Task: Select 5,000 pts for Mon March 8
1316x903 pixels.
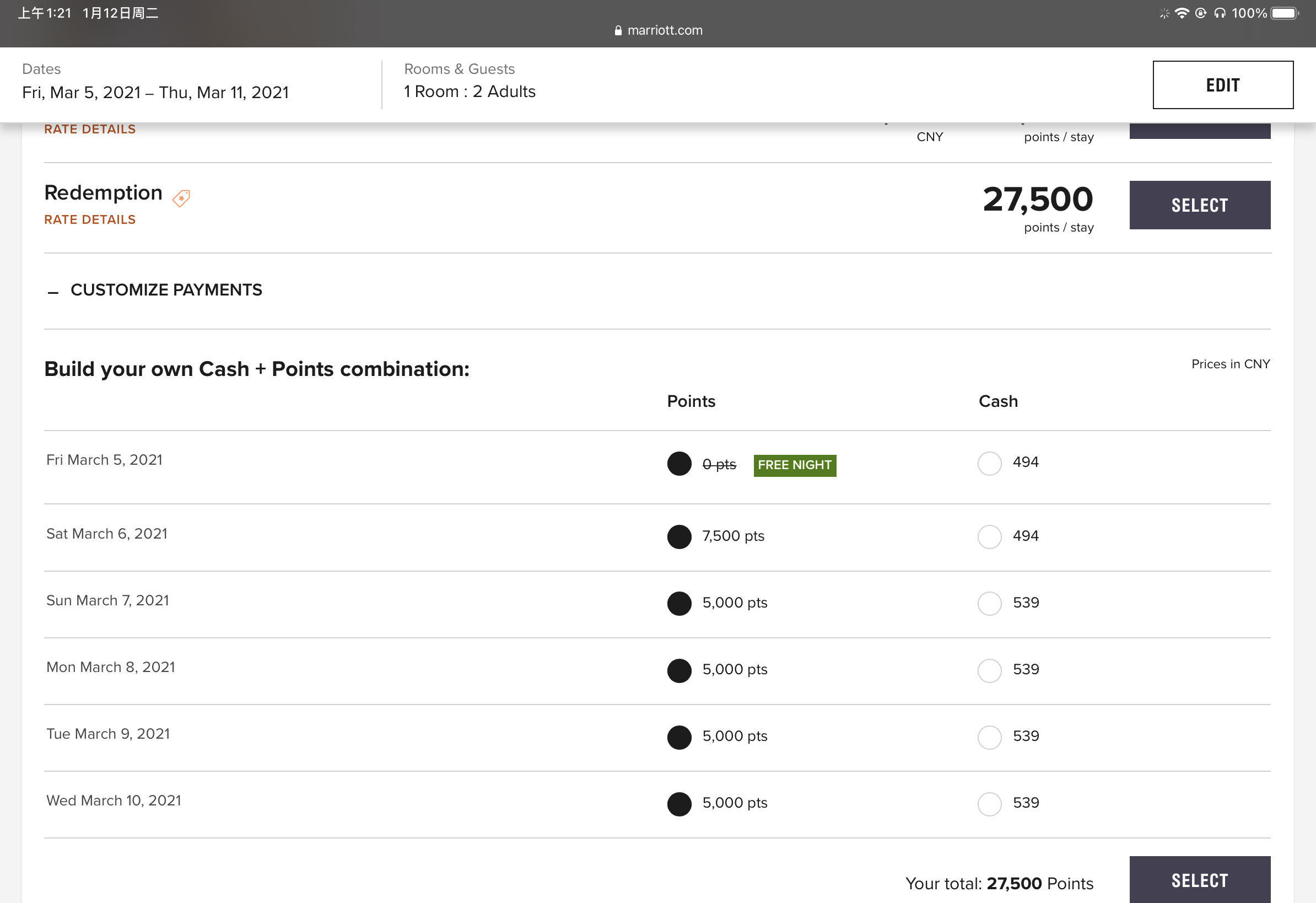Action: 679,670
